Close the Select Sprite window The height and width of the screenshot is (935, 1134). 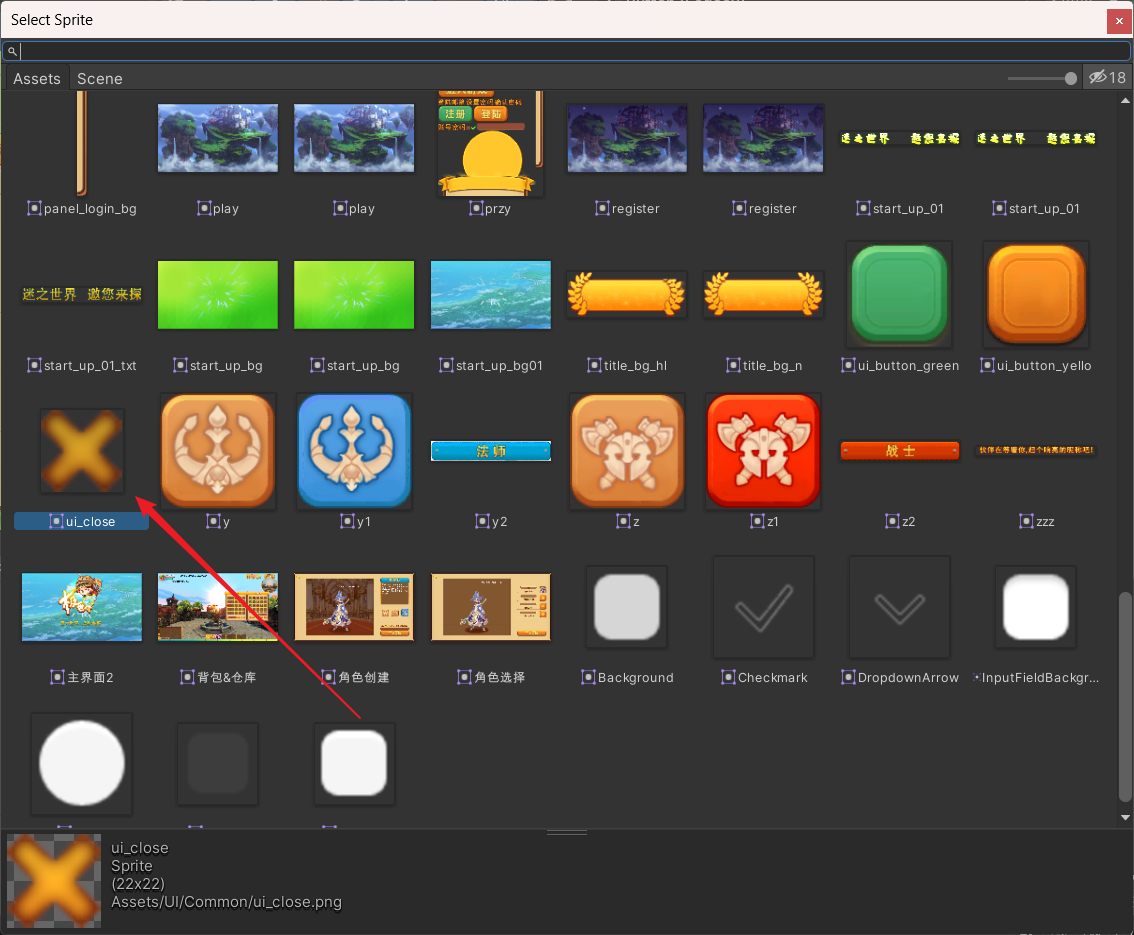click(1118, 20)
